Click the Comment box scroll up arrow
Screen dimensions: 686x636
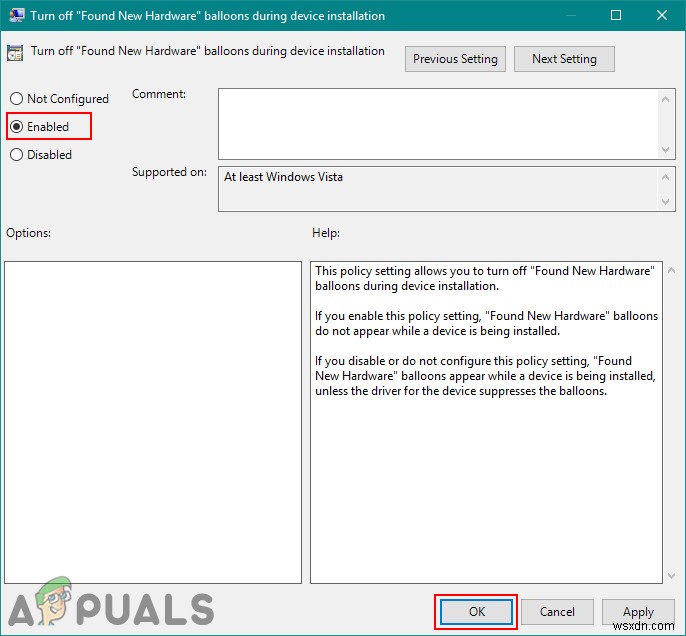coord(666,99)
